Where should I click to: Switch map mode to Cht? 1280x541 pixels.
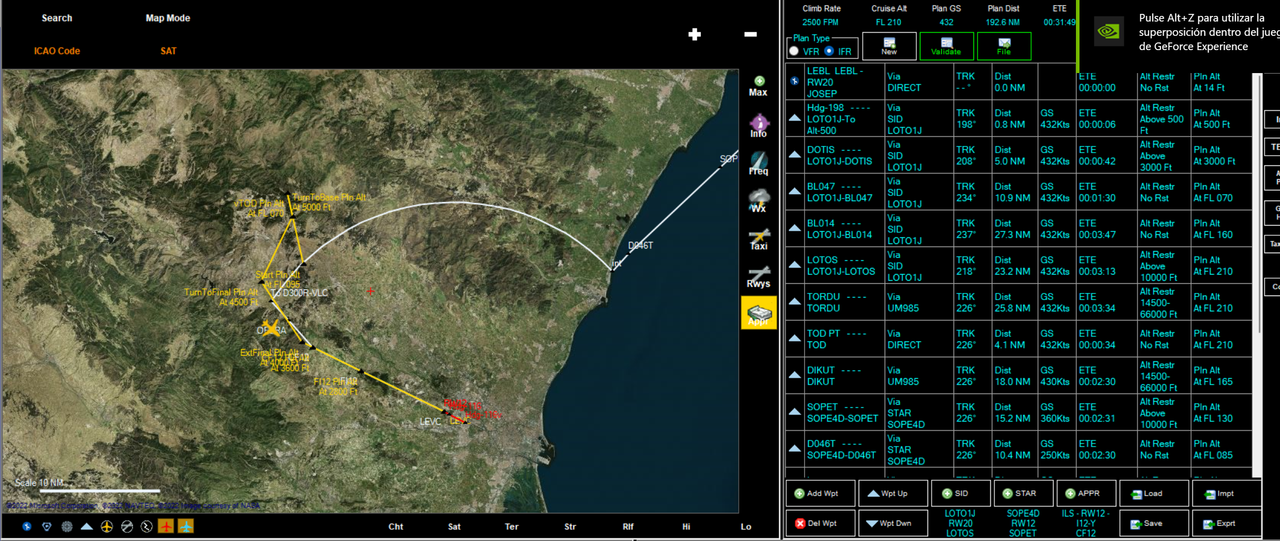[x=396, y=527]
